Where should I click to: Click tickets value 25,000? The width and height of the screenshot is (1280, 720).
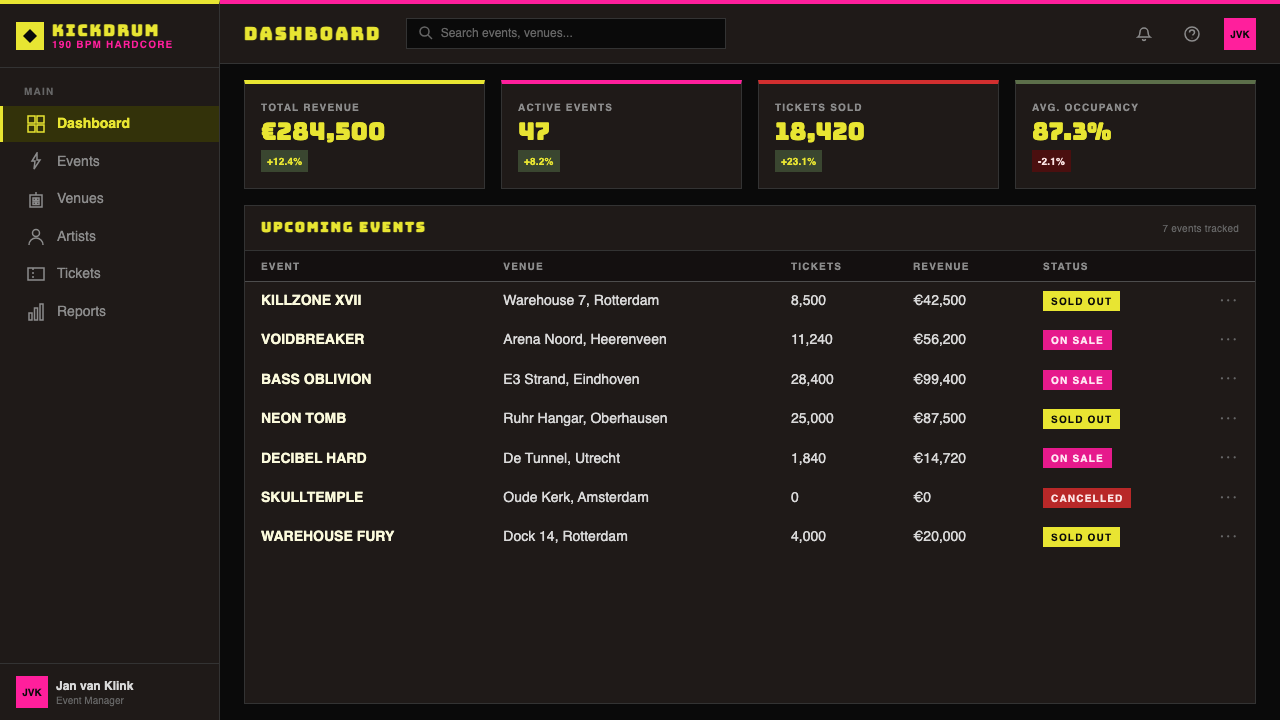[x=812, y=418]
